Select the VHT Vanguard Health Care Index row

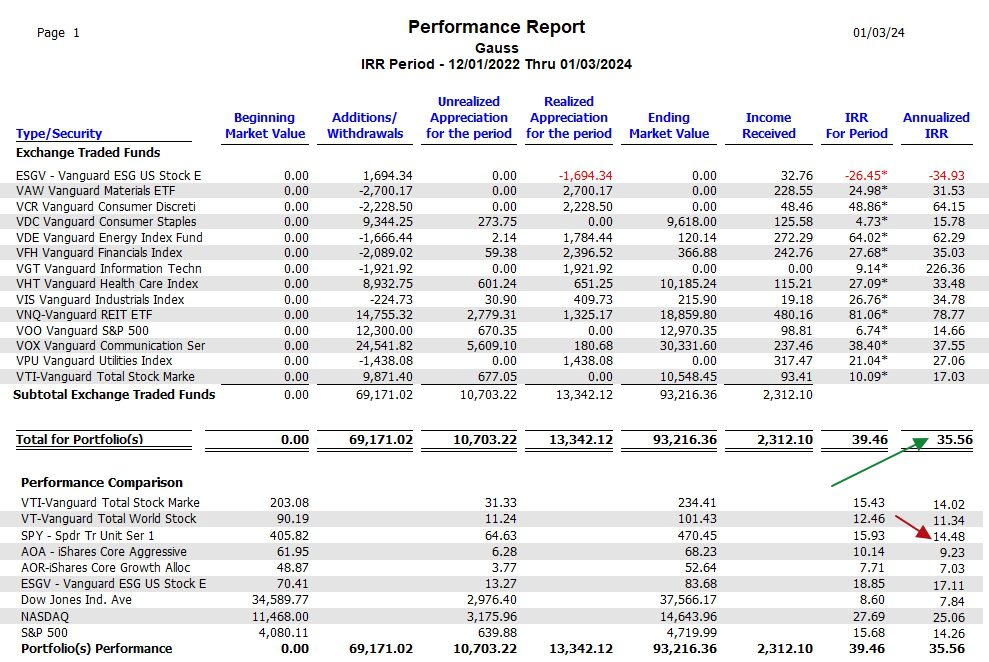tap(494, 284)
